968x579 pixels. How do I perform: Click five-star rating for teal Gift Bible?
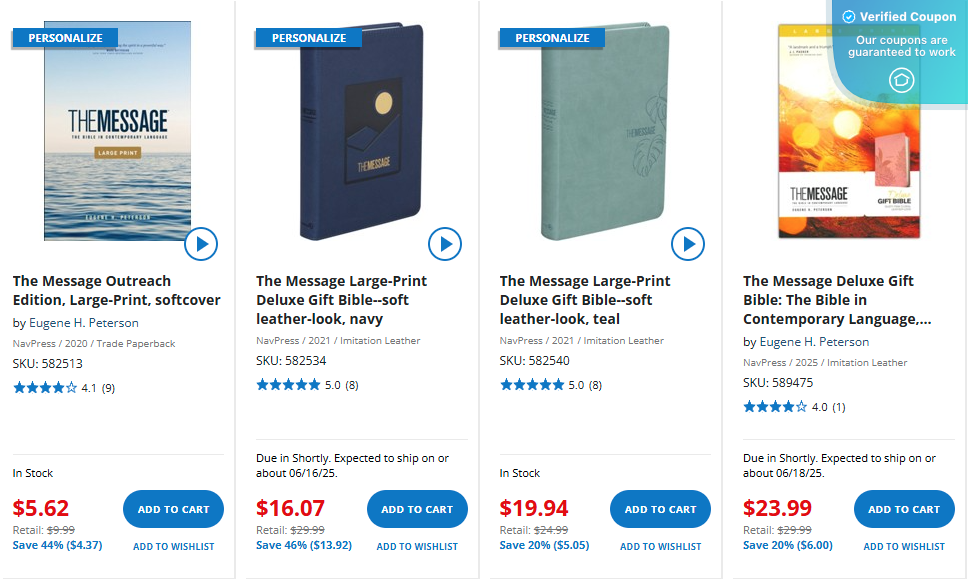pyautogui.click(x=532, y=385)
